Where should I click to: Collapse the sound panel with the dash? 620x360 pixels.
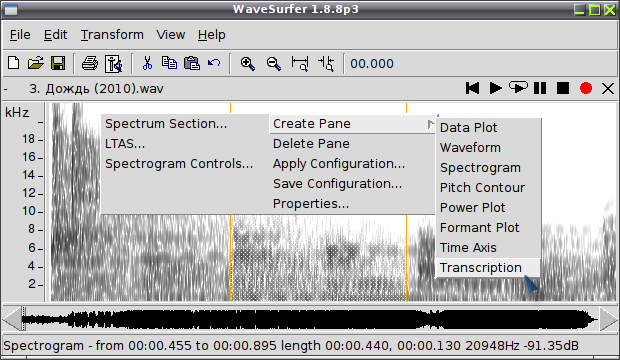tap(6, 89)
